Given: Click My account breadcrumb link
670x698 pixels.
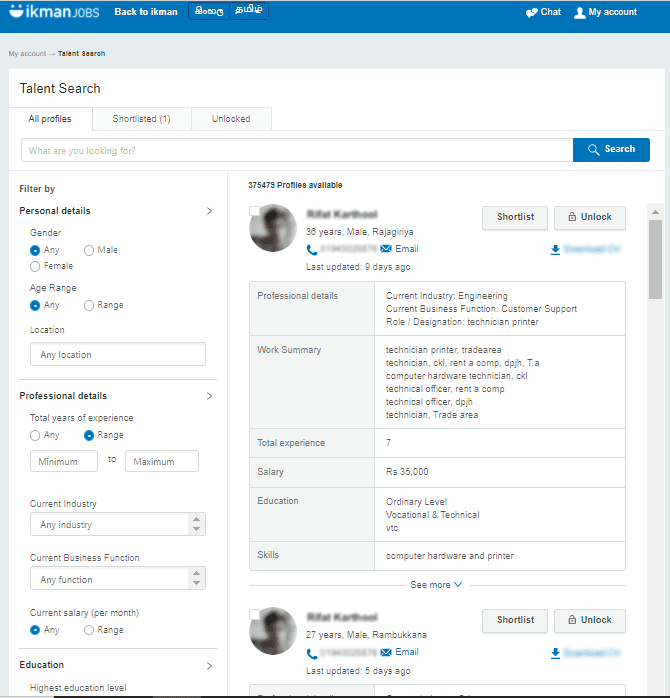Looking at the screenshot, I should click(27, 53).
